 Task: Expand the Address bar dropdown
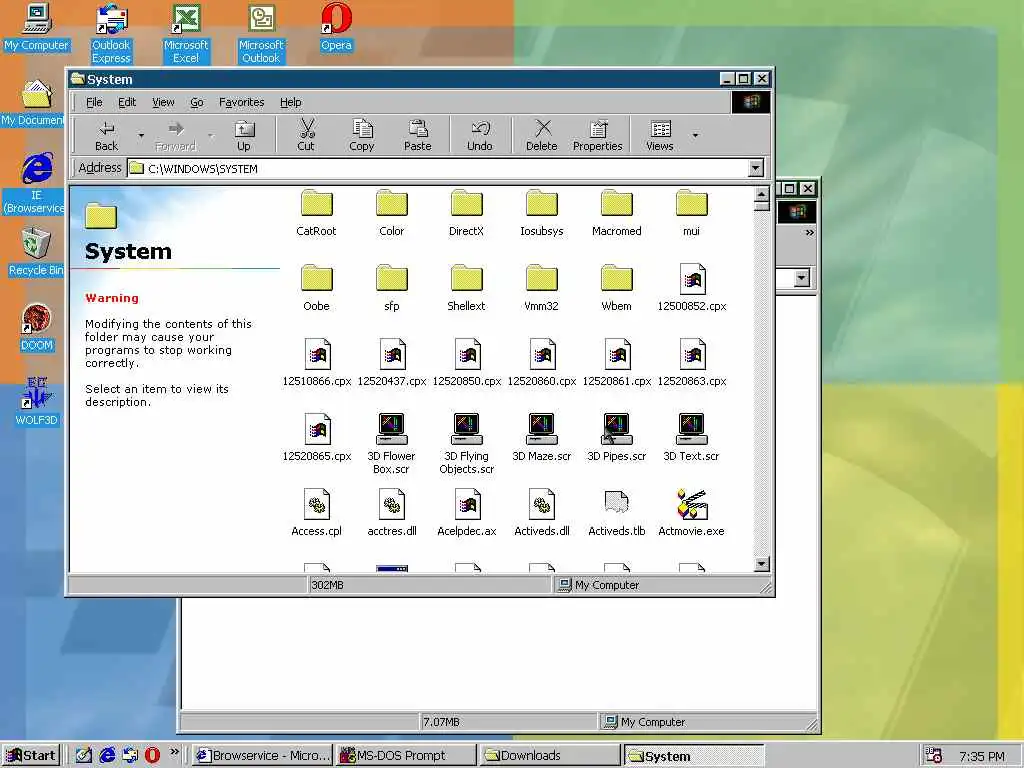pos(756,168)
